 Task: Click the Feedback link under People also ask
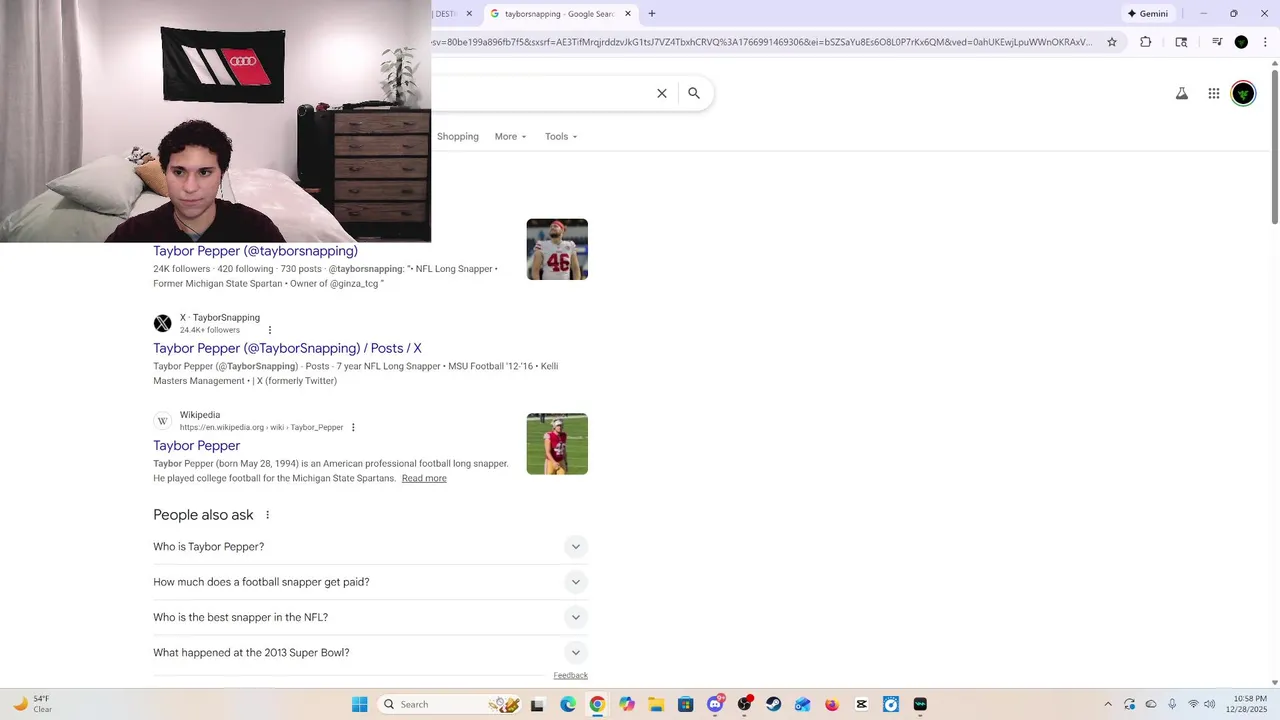570,675
